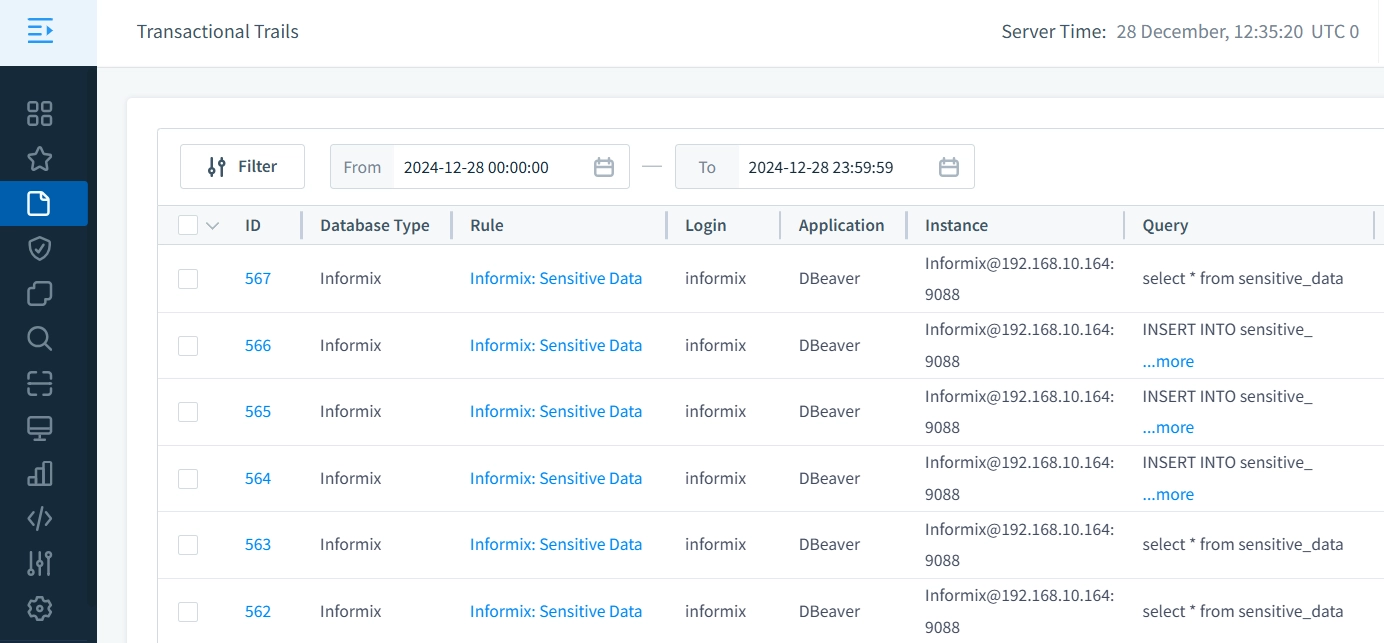Open Informix: Sensitive Data rule in row 563

[x=556, y=545]
